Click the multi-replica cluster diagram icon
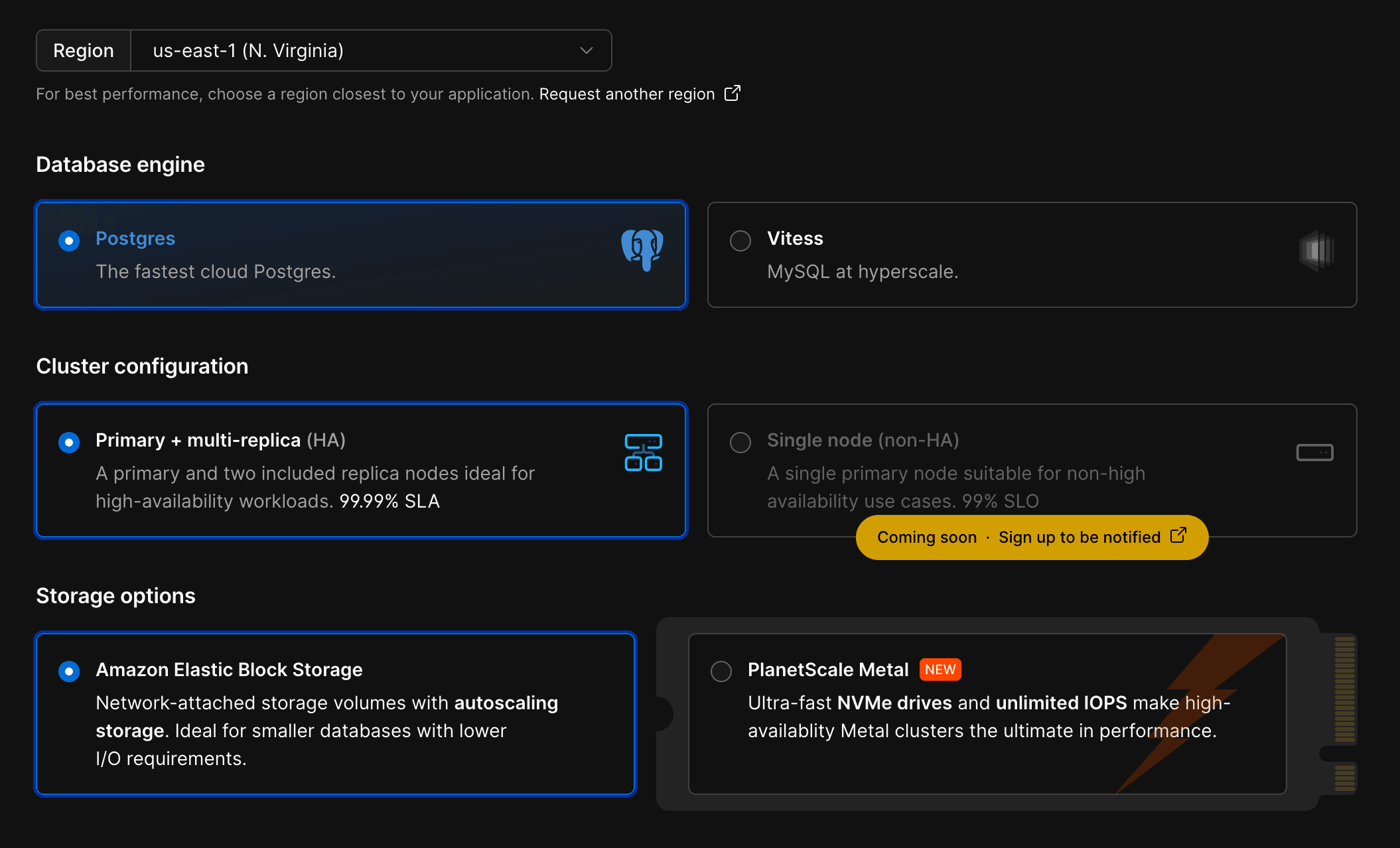Screen dimensions: 1400x848 pos(642,453)
